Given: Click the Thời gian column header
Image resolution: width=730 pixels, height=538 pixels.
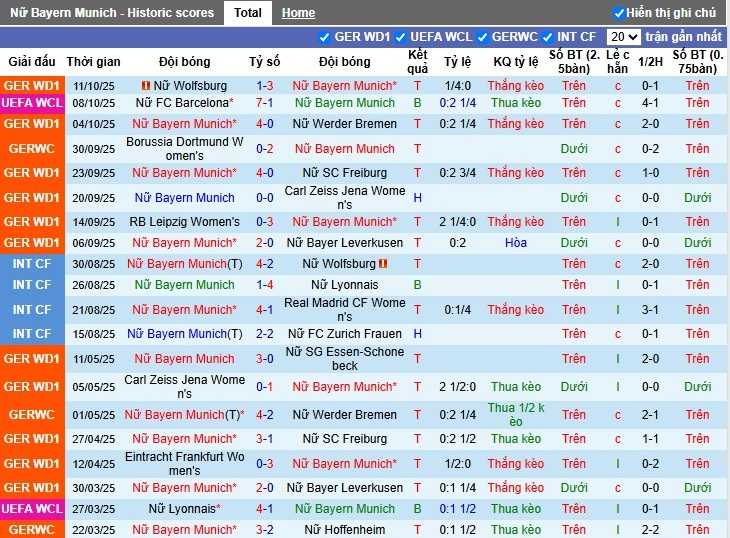Looking at the screenshot, I should click(93, 61).
